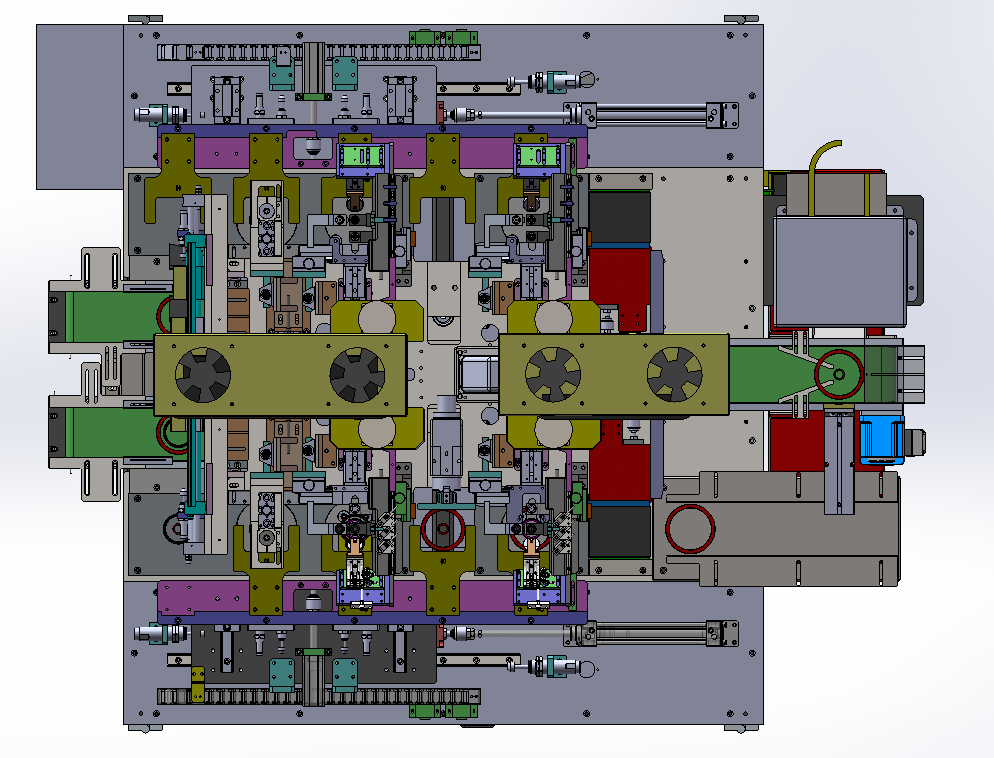994x758 pixels.
Task: Select the right olive fan mounting plate
Action: coord(614,374)
